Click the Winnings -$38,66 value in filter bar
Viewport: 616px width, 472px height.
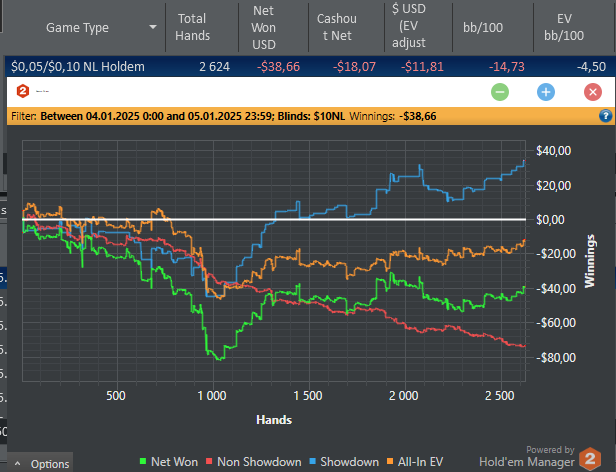[x=418, y=116]
